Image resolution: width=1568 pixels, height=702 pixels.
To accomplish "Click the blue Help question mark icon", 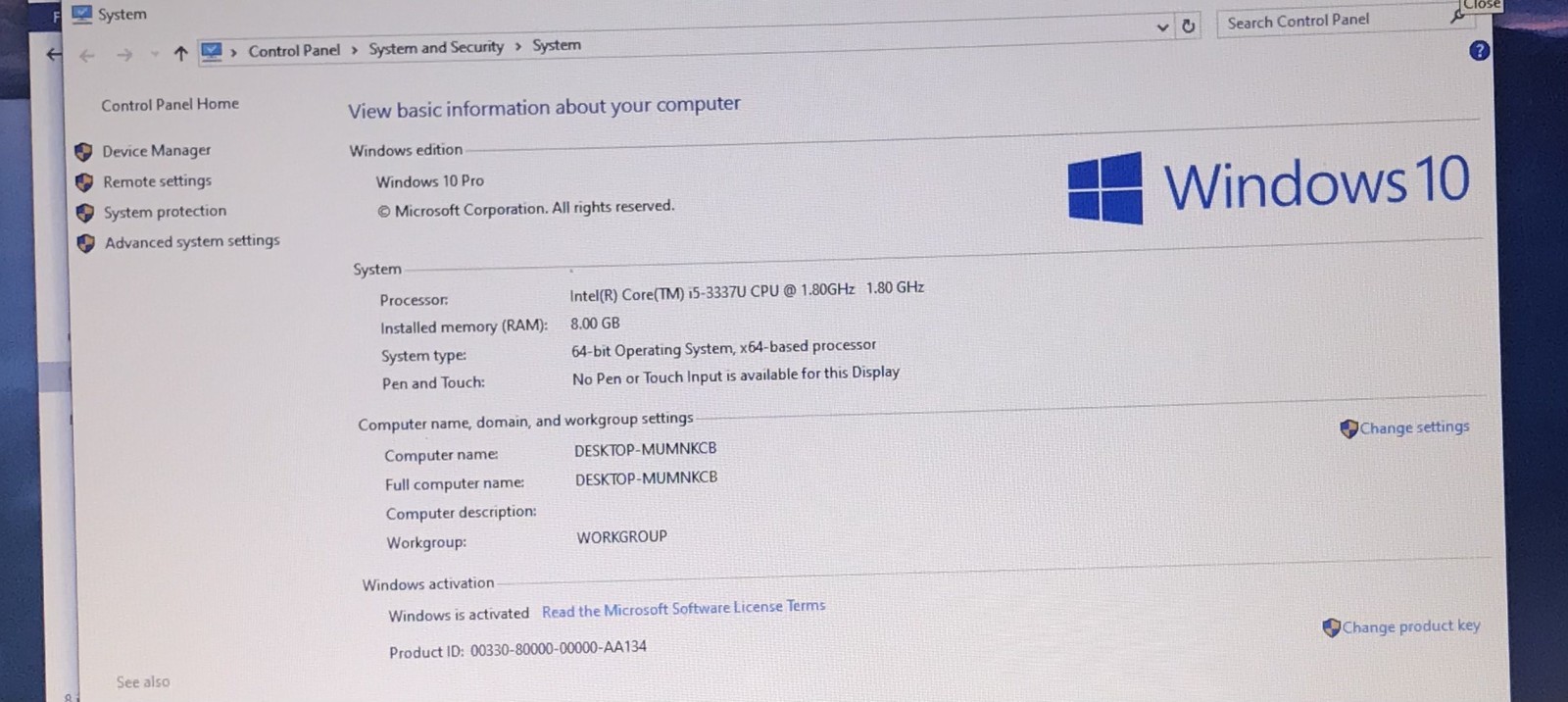I will (x=1480, y=50).
